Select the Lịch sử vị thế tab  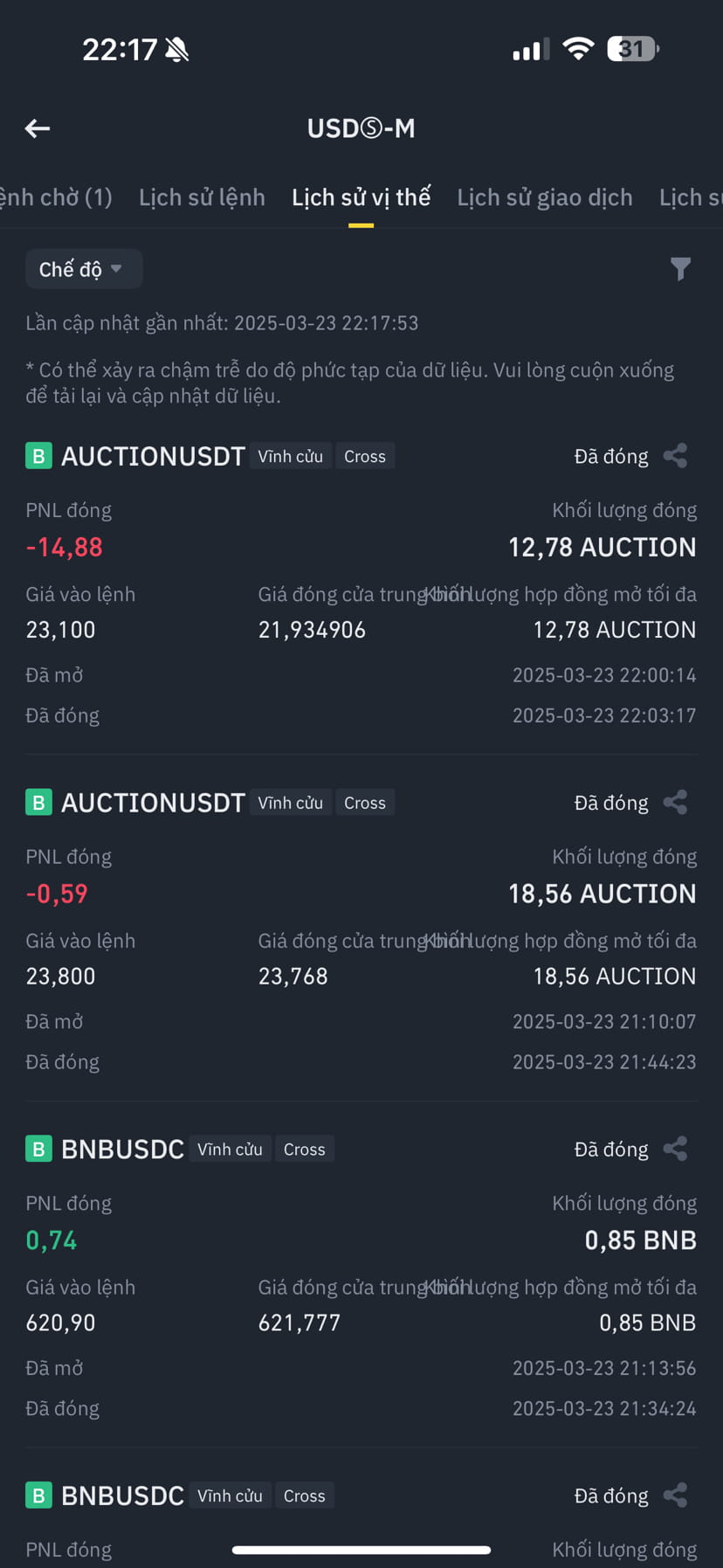pyautogui.click(x=361, y=197)
